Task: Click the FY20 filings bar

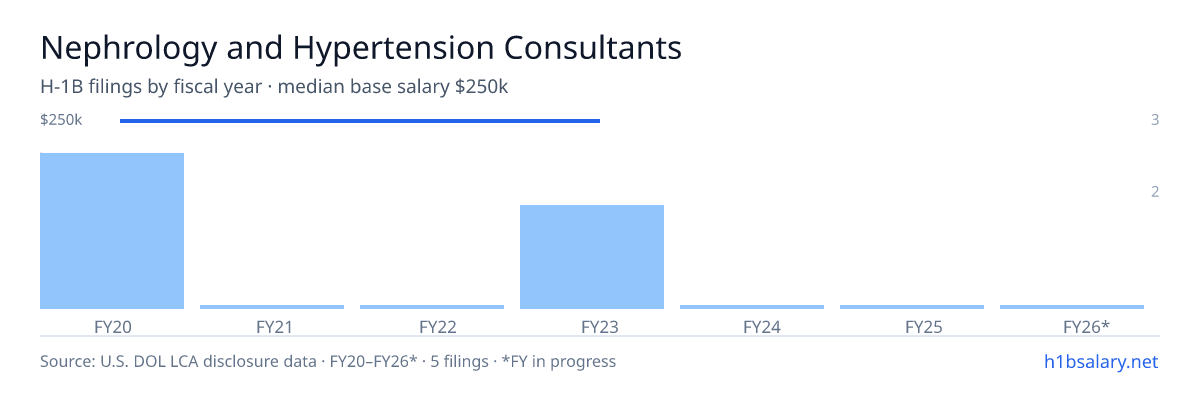Action: [x=112, y=231]
